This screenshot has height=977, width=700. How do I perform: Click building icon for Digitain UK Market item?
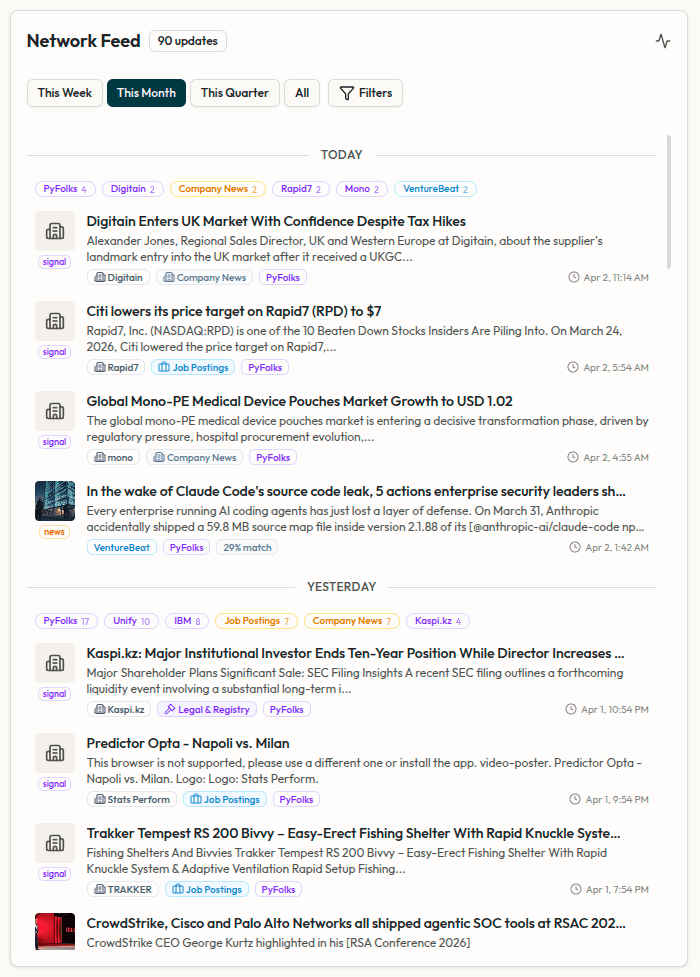(55, 231)
